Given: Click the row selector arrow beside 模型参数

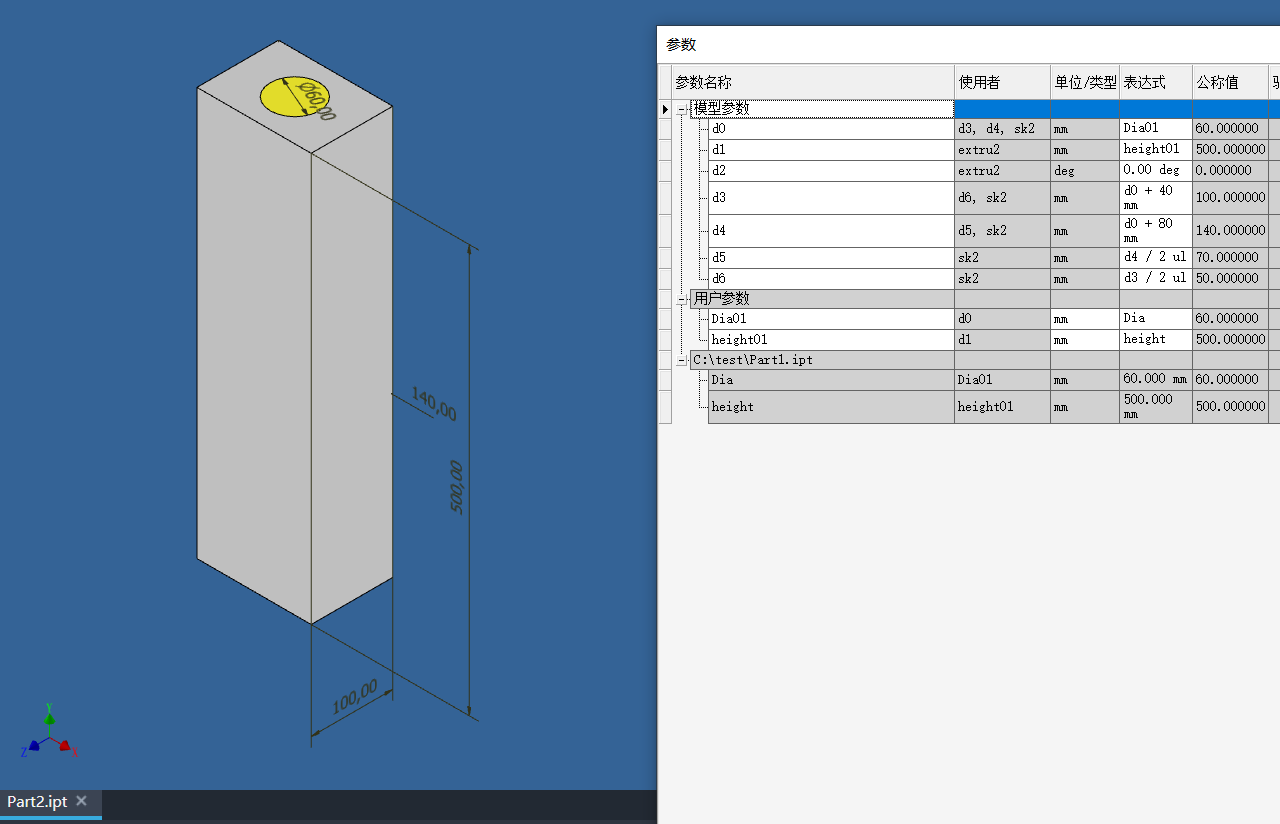Looking at the screenshot, I should (666, 108).
